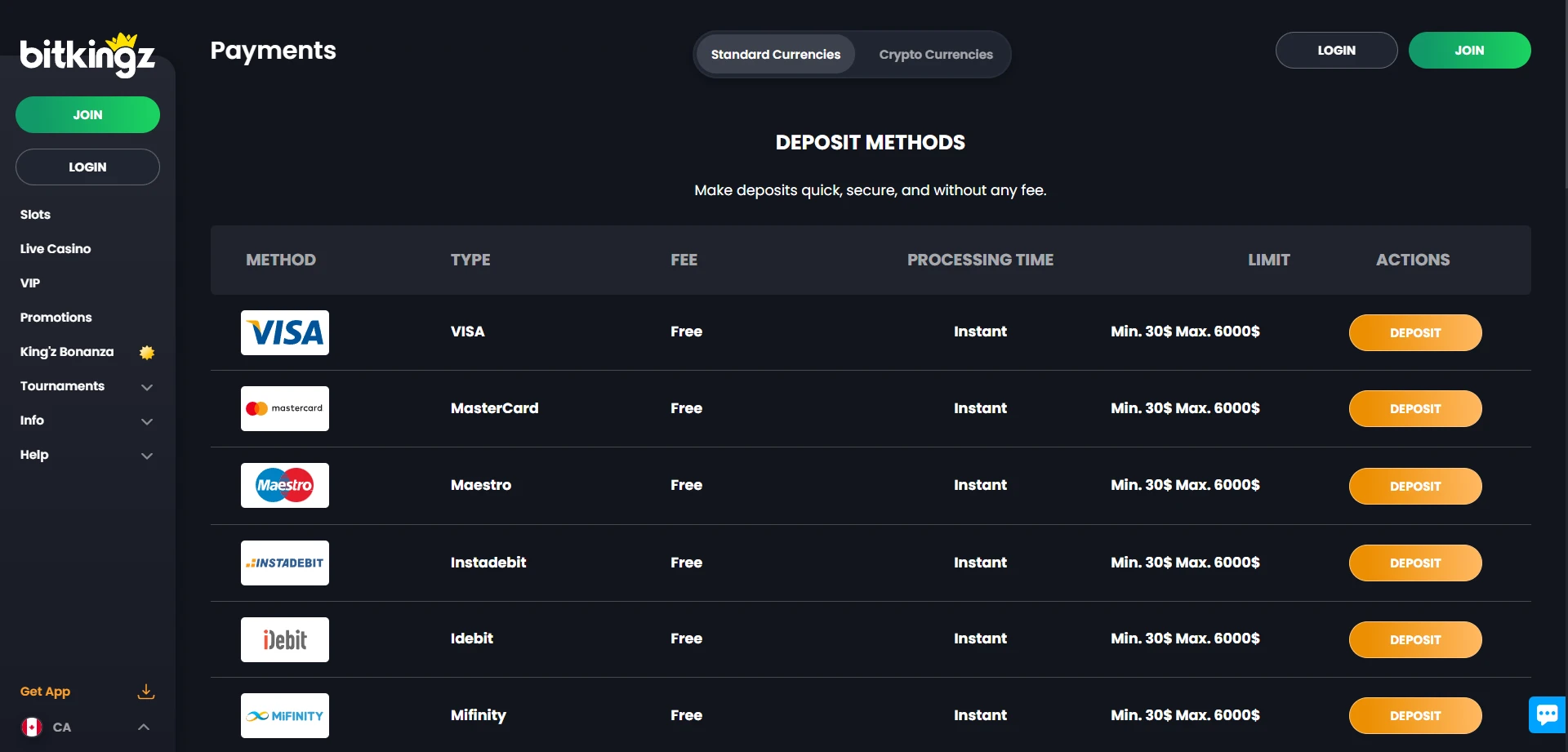The image size is (1568, 752).
Task: Click the Mifinity type text
Action: (479, 715)
